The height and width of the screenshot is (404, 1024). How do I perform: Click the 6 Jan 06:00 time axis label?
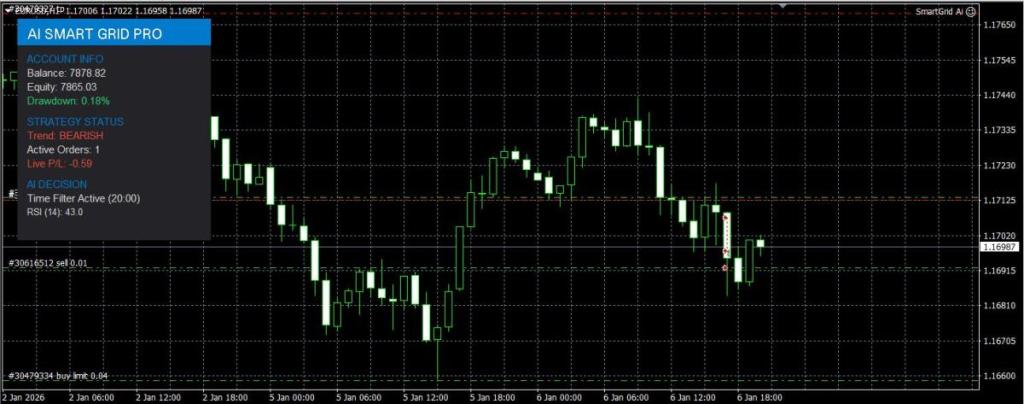[x=627, y=397]
